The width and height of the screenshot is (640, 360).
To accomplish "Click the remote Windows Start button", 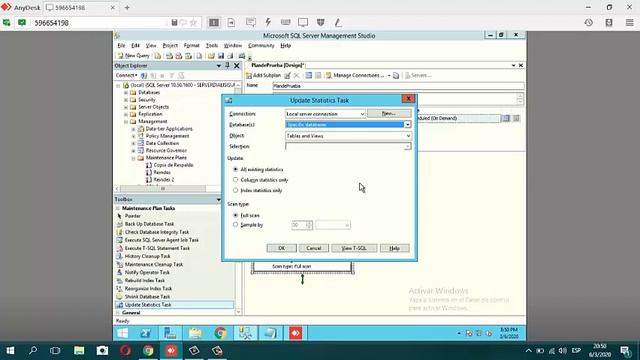I will 122,333.
